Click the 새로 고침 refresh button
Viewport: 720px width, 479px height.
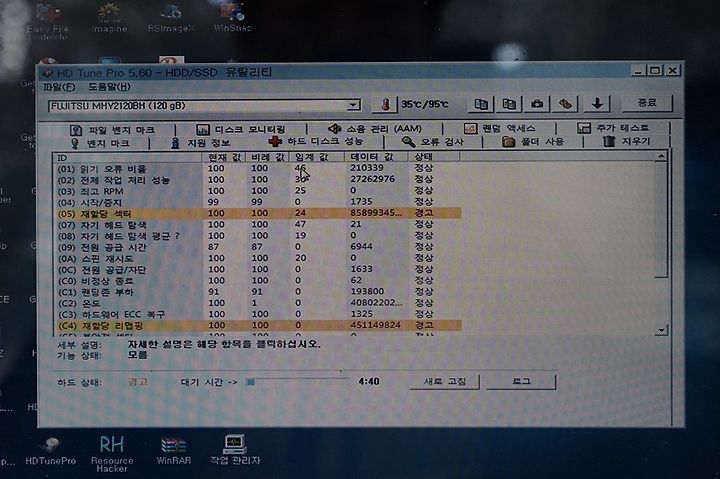444,382
